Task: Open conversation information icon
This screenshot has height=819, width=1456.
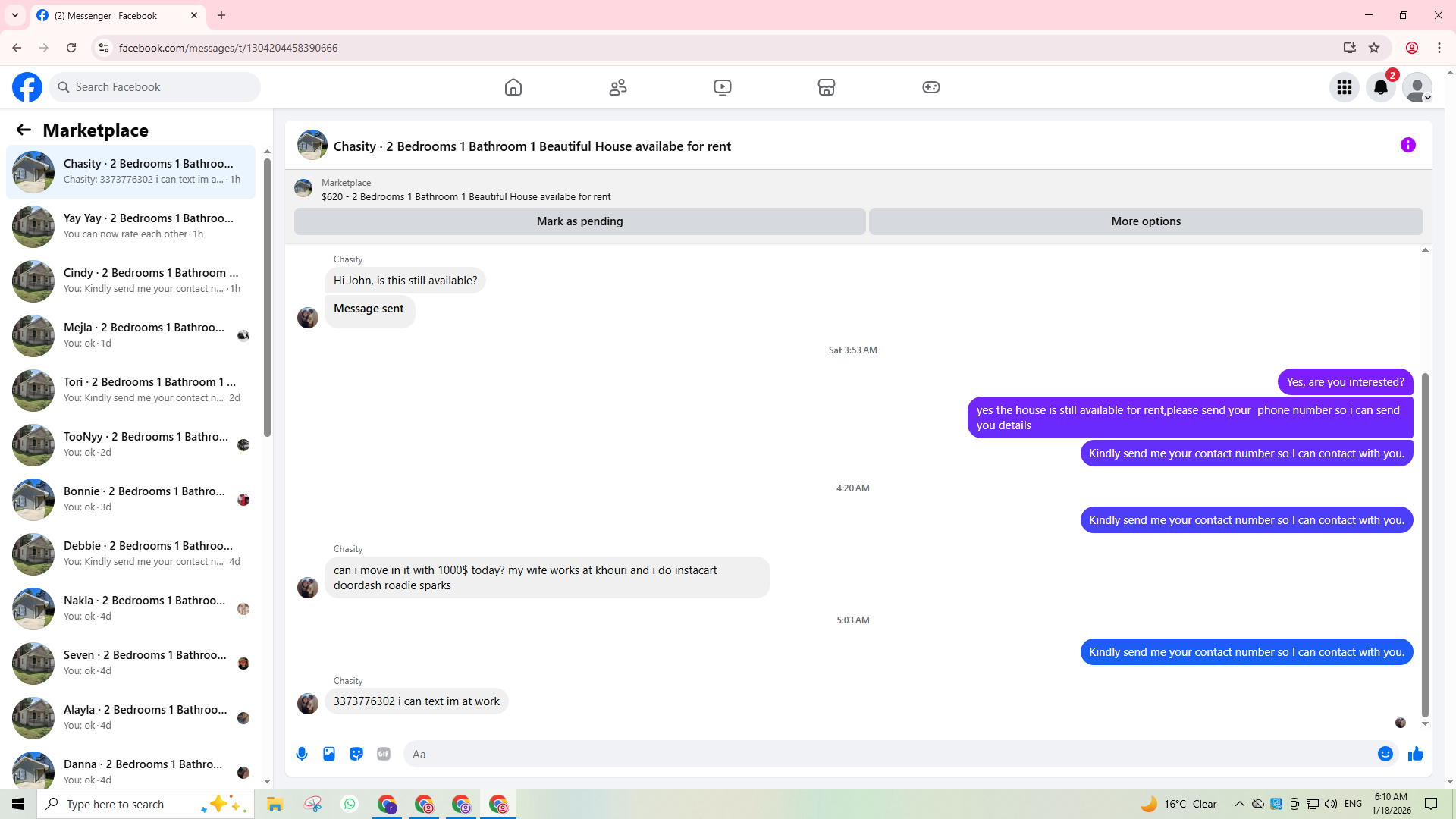Action: [1407, 145]
